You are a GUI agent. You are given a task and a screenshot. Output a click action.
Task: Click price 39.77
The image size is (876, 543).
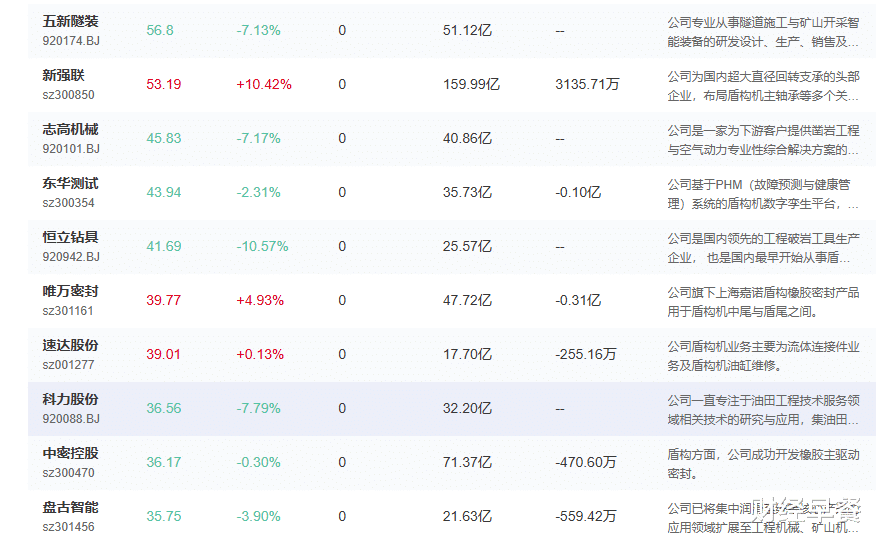(164, 301)
